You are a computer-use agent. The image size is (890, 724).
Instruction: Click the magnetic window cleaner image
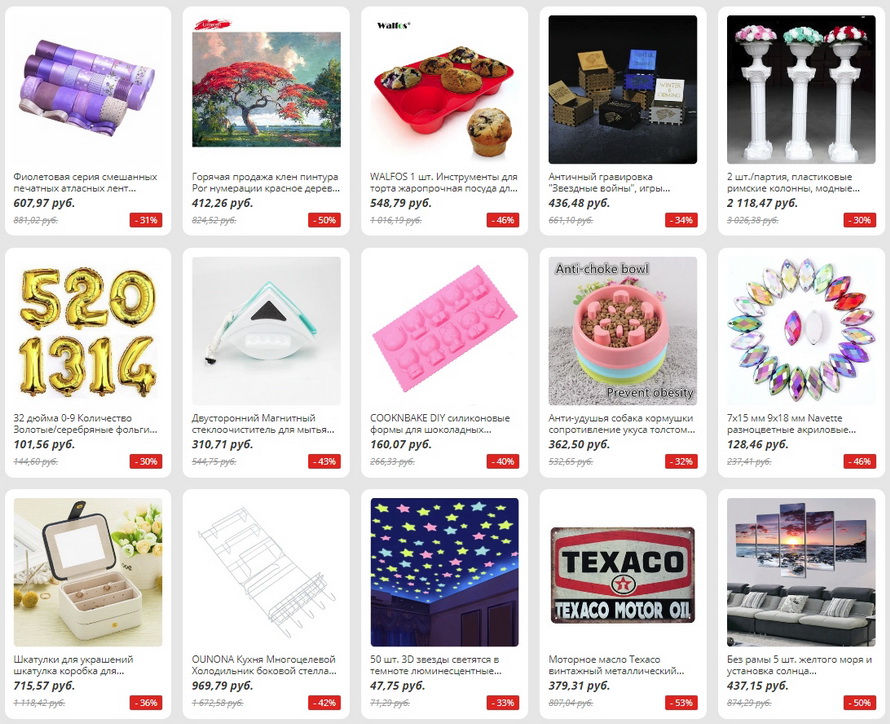(x=266, y=331)
